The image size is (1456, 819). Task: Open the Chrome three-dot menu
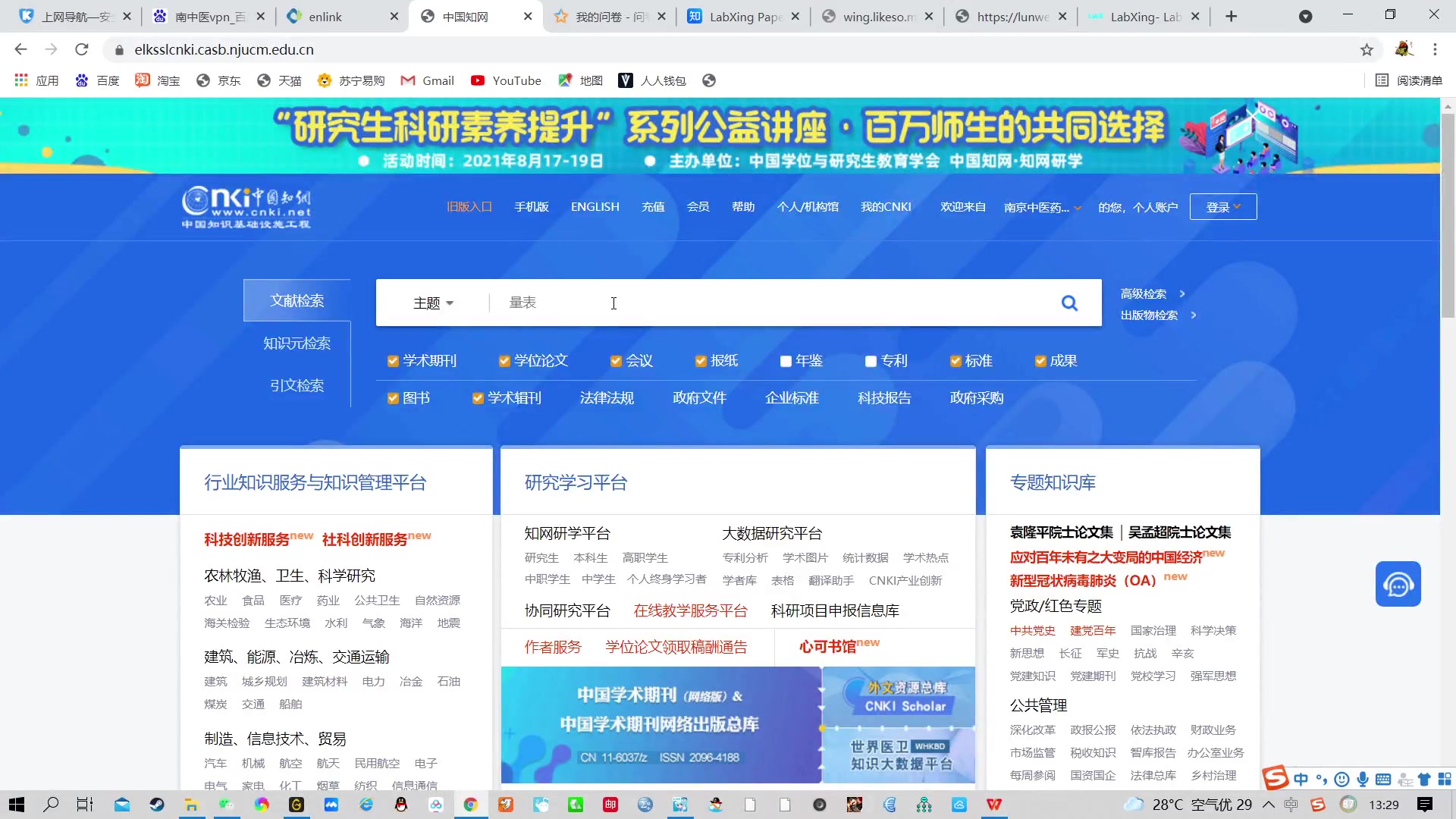[x=1435, y=49]
